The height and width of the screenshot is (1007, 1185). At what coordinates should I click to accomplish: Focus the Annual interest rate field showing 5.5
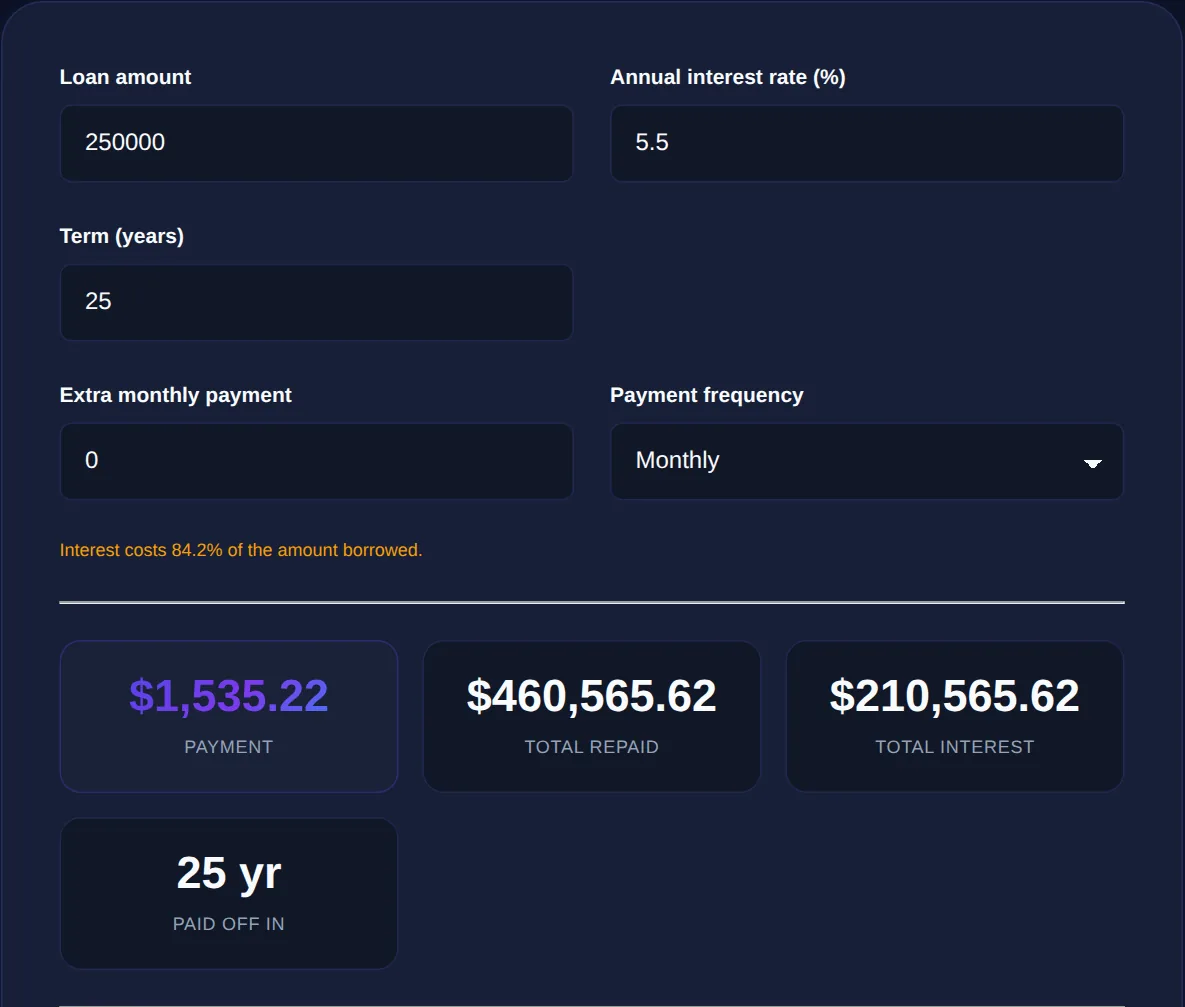point(867,143)
